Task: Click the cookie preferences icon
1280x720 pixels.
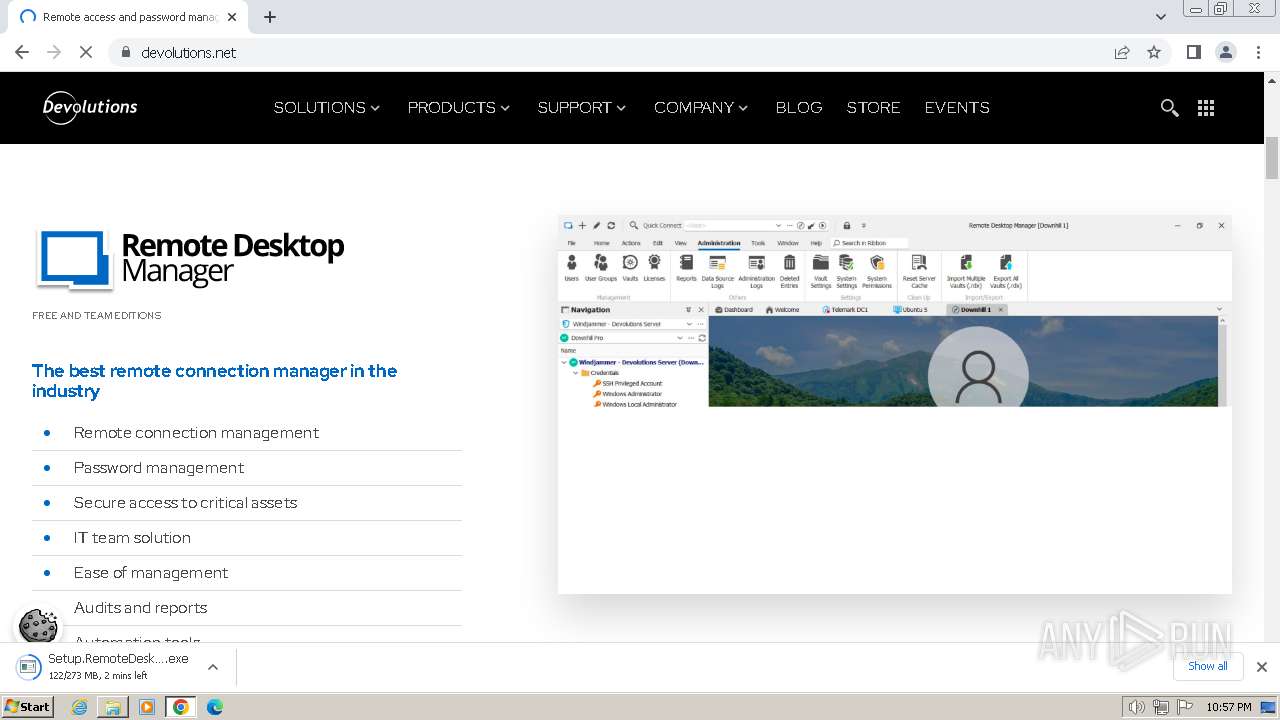Action: (38, 627)
